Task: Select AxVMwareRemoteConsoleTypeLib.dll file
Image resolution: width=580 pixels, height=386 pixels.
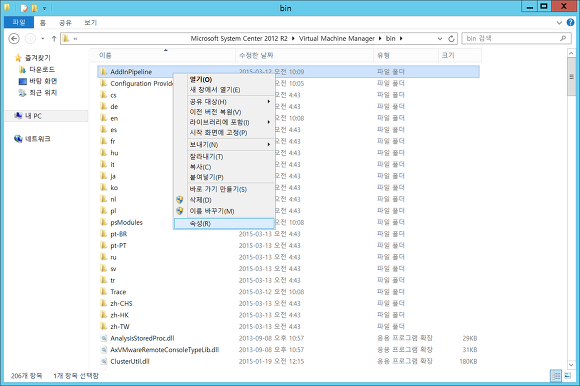Action: pos(165,350)
